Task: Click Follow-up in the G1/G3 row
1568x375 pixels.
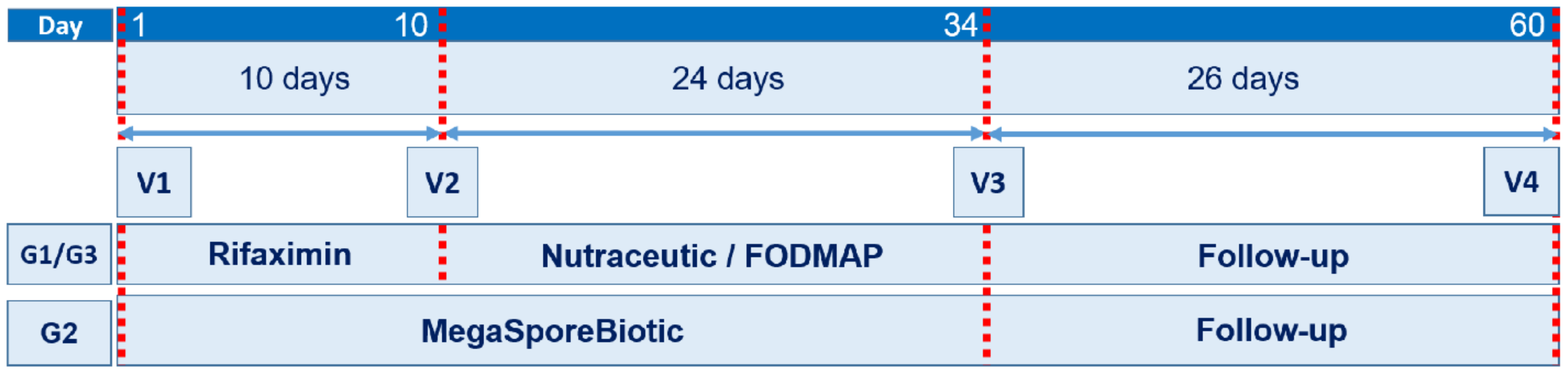Action: click(x=1273, y=256)
